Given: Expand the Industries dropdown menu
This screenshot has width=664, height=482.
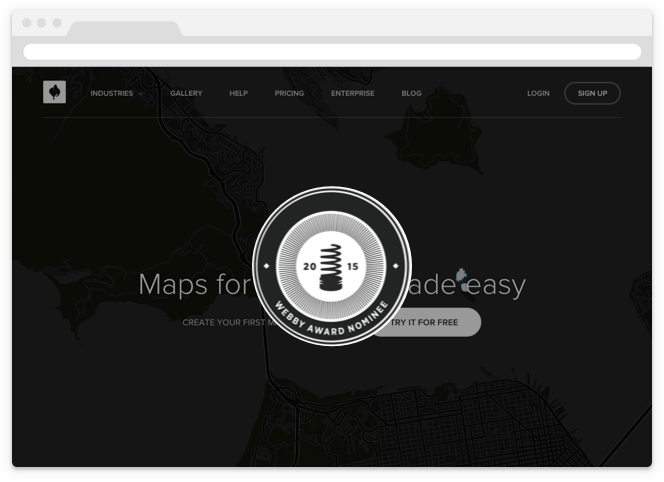Looking at the screenshot, I should coord(116,93).
